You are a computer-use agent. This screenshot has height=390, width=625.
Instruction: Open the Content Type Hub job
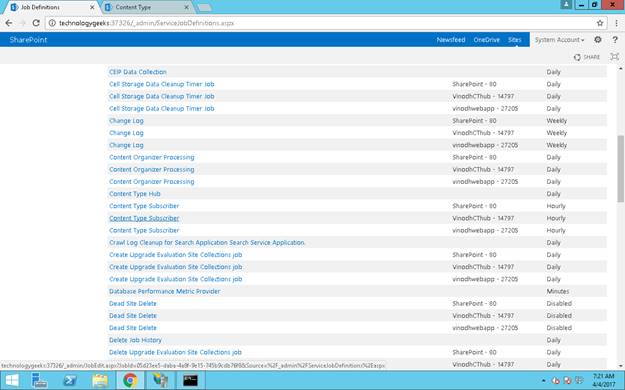tap(135, 194)
